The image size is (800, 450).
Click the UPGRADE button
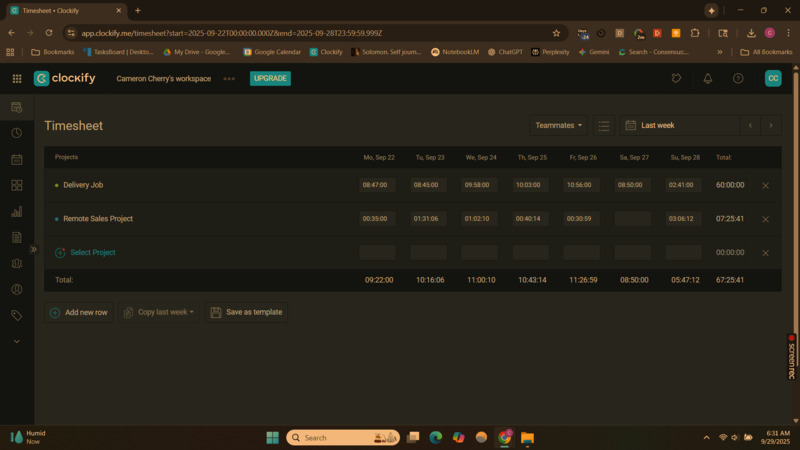(270, 78)
